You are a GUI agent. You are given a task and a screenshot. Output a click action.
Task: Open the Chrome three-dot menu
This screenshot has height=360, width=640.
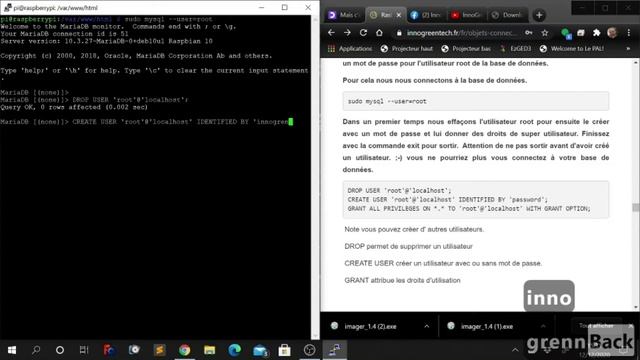tap(629, 33)
